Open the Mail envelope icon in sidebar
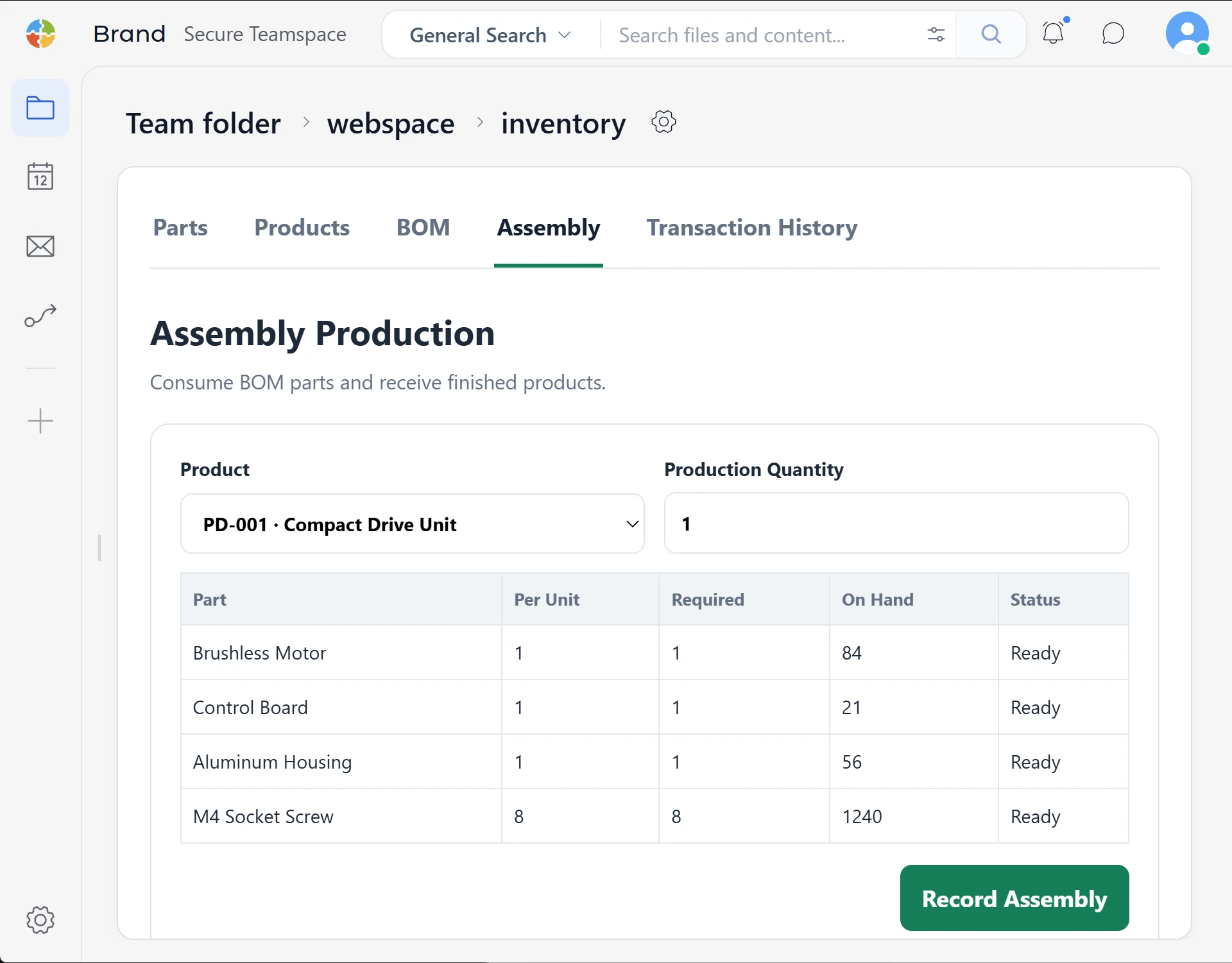The height and width of the screenshot is (963, 1232). 40,246
